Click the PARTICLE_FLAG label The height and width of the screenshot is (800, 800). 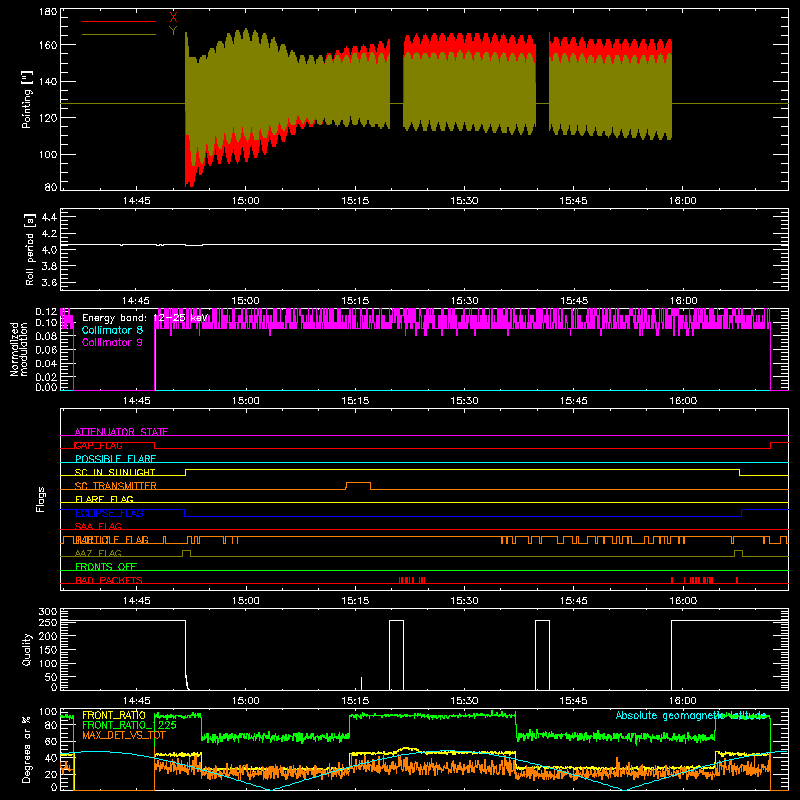[112, 540]
